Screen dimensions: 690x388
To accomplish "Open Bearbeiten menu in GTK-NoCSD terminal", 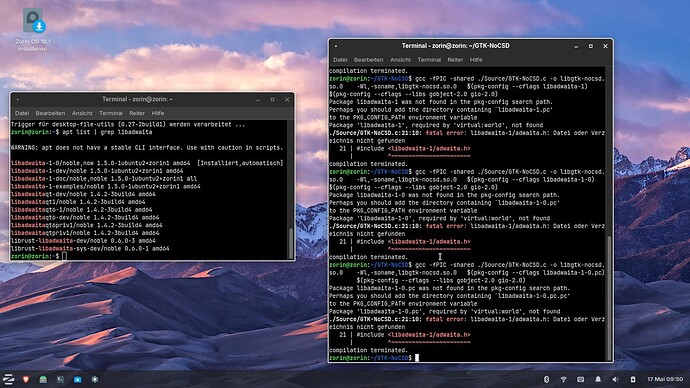I will 368,60.
